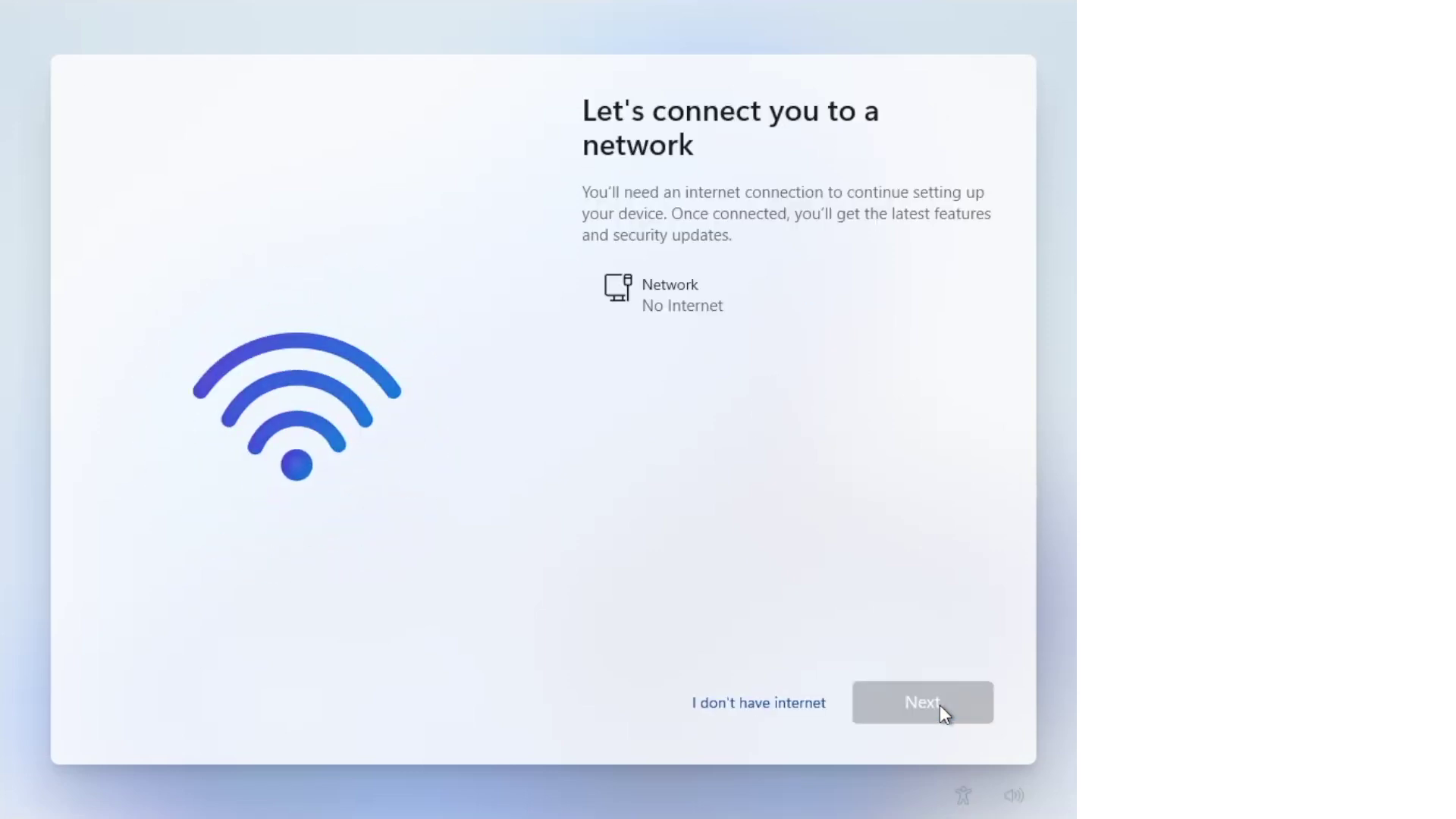1456x819 pixels.
Task: Click the blank white area beside the setup window
Action: click(1266, 409)
